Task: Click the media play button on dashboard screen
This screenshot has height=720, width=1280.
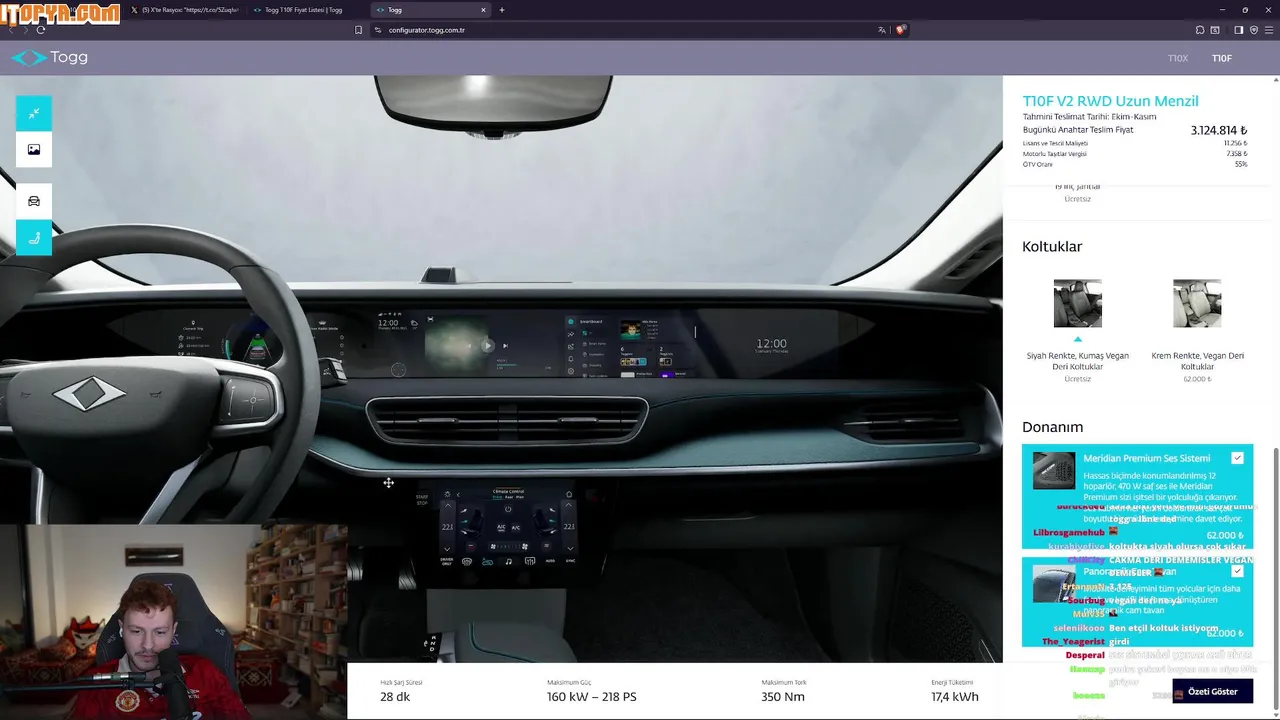Action: (488, 346)
